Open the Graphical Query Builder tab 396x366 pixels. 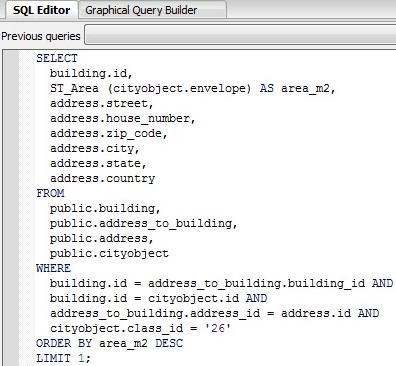point(152,10)
